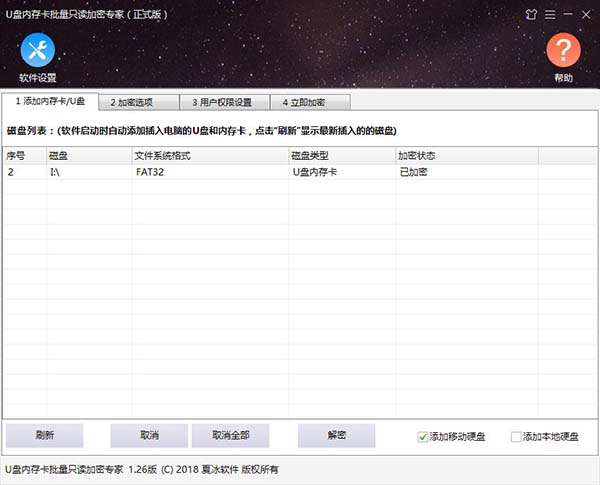
Task: Click the status bar version text 1.26版
Action: [142, 469]
